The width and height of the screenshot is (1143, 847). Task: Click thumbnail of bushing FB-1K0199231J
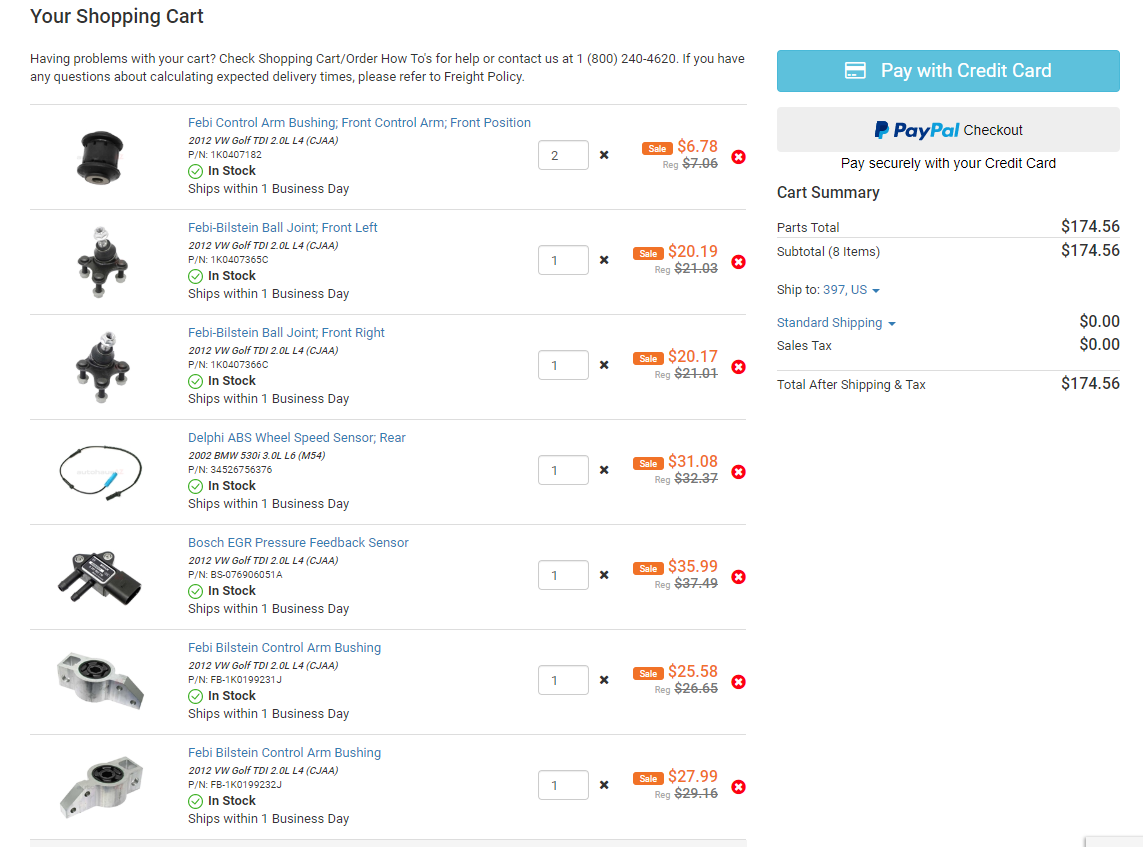[101, 680]
